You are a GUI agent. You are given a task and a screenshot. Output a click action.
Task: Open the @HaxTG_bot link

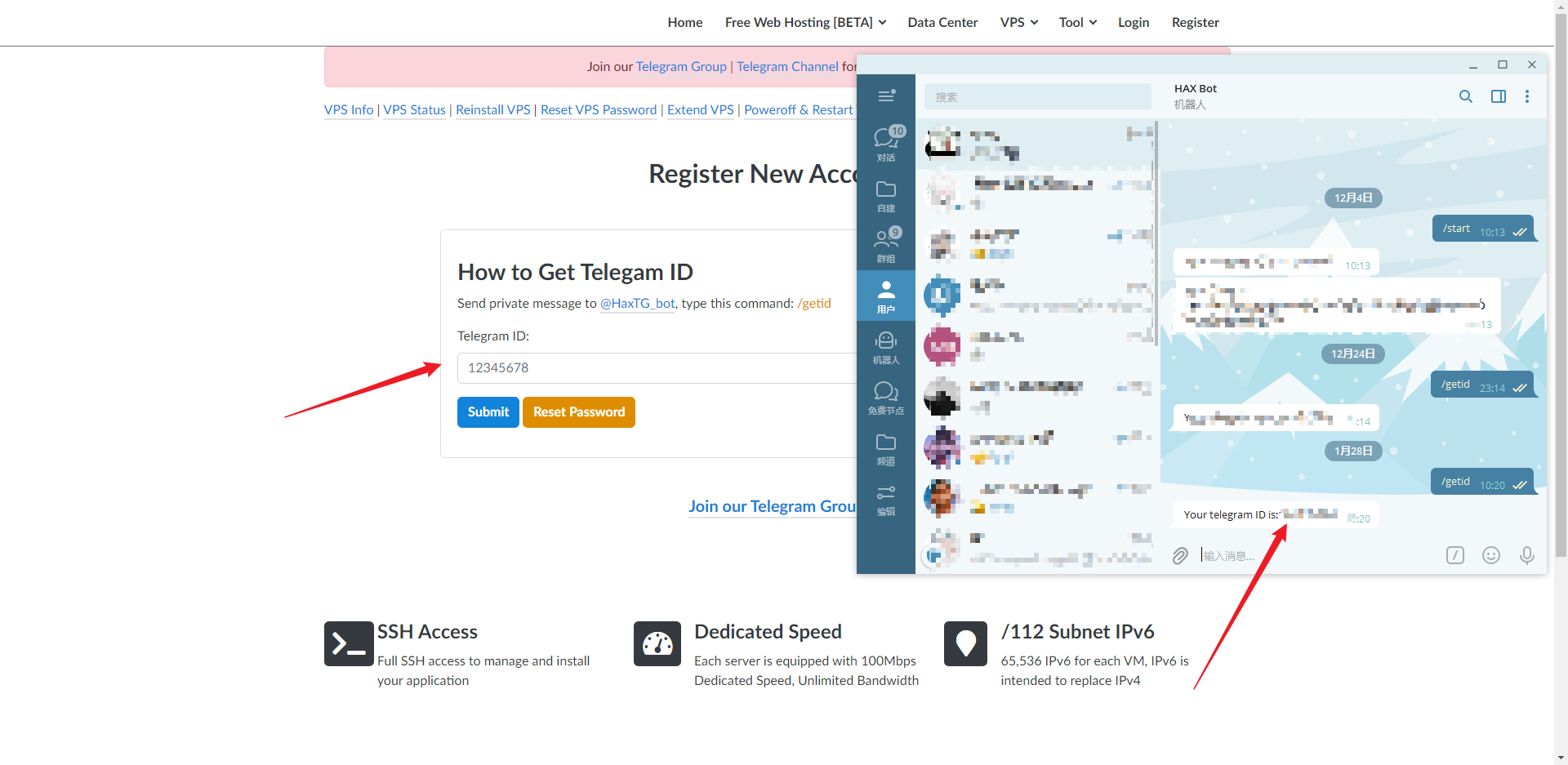(x=638, y=304)
